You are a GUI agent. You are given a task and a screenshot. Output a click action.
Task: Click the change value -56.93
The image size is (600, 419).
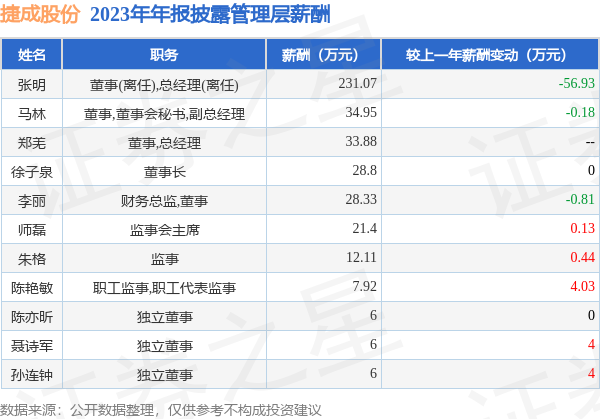577,83
